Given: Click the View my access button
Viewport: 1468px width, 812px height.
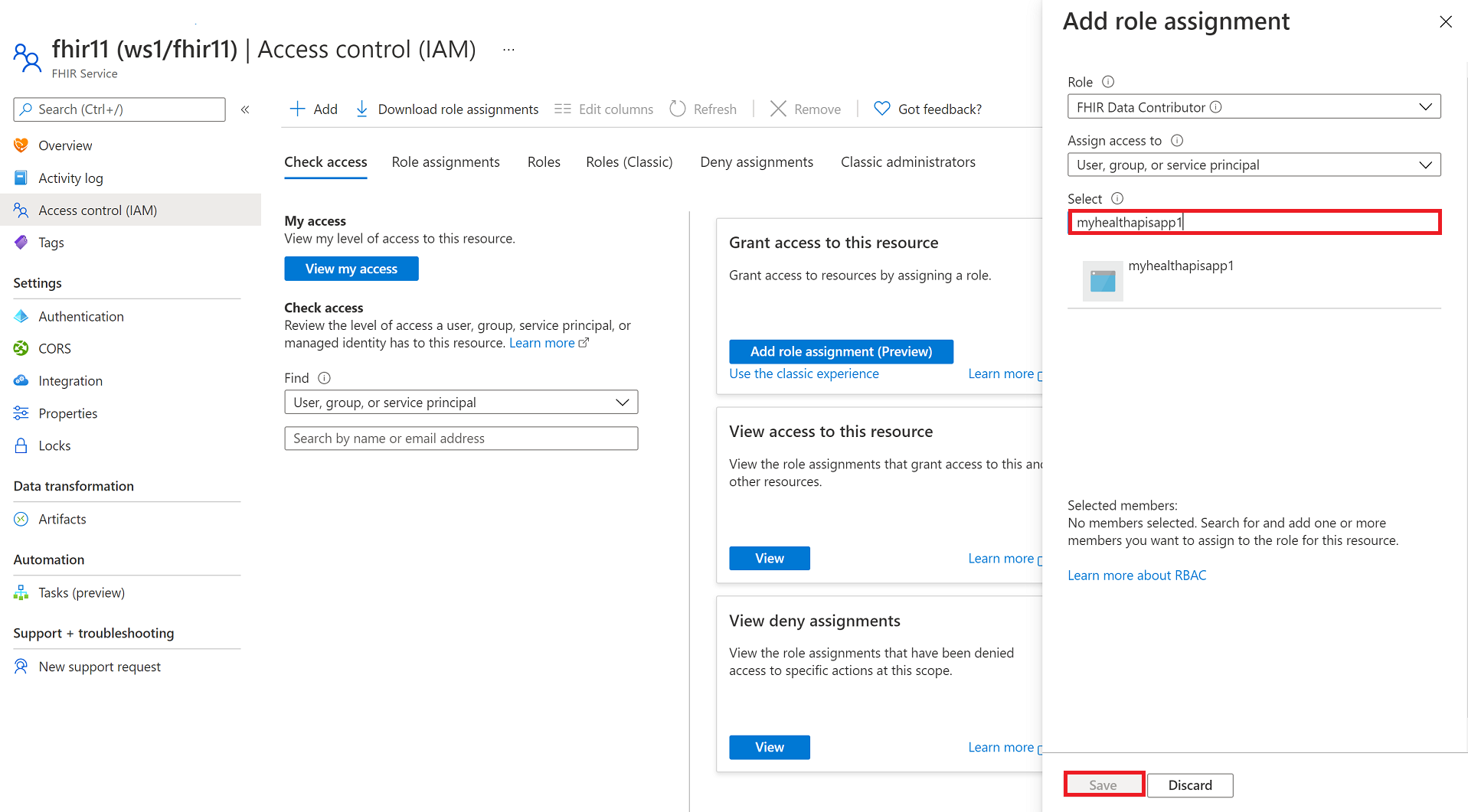Looking at the screenshot, I should pos(351,269).
